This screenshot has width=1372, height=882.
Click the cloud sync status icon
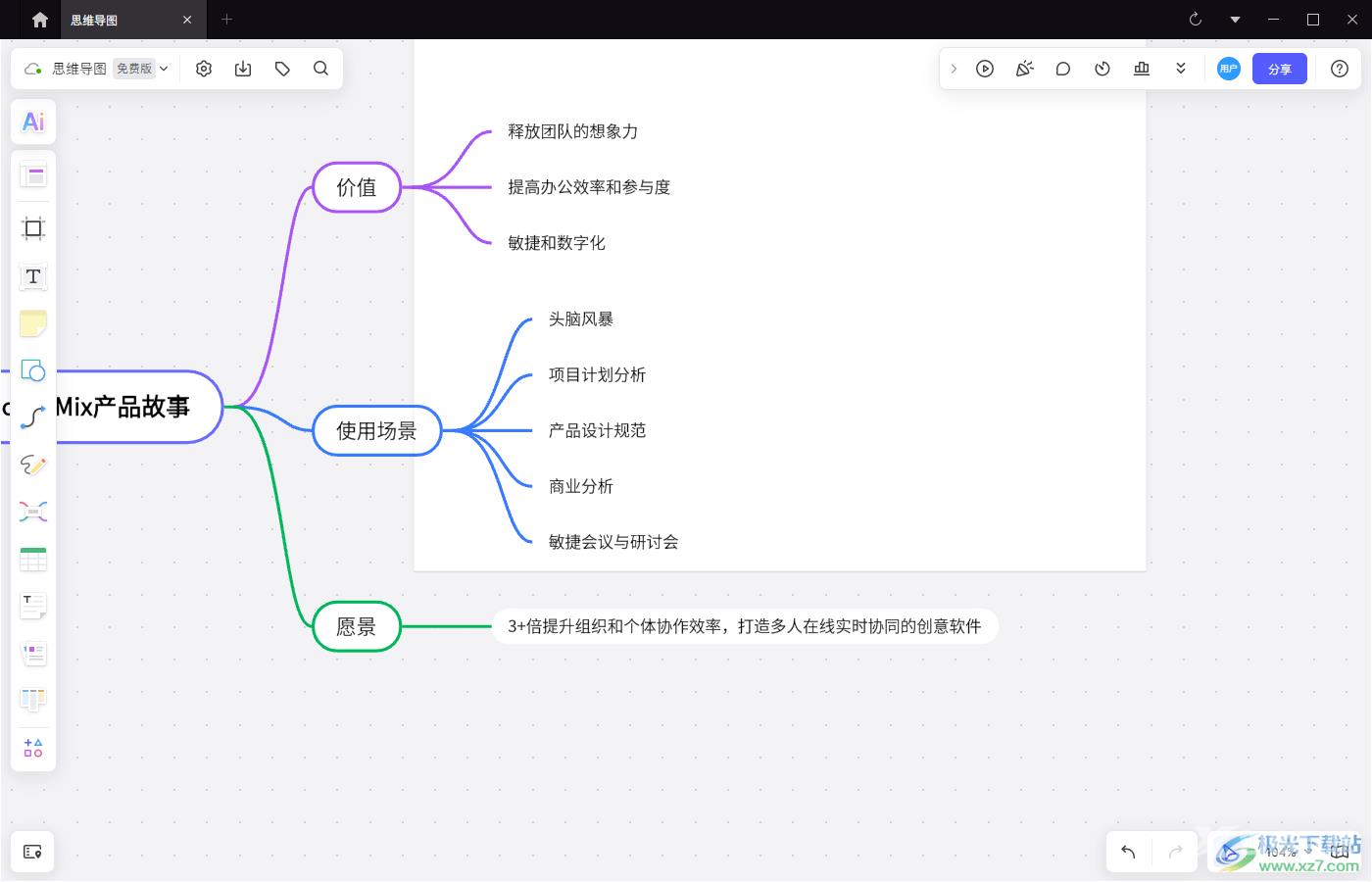tap(33, 69)
